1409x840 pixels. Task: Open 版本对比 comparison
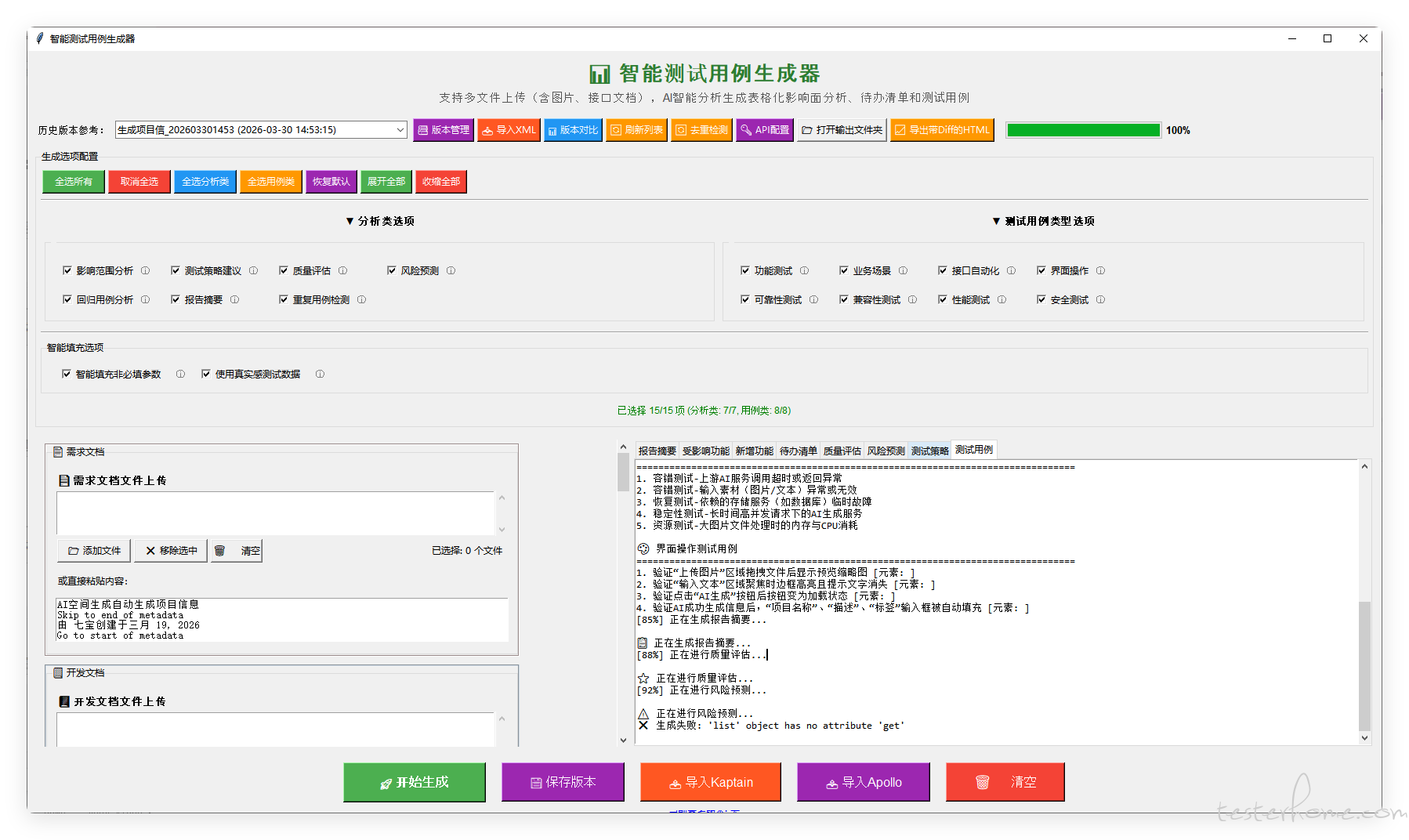pyautogui.click(x=572, y=130)
